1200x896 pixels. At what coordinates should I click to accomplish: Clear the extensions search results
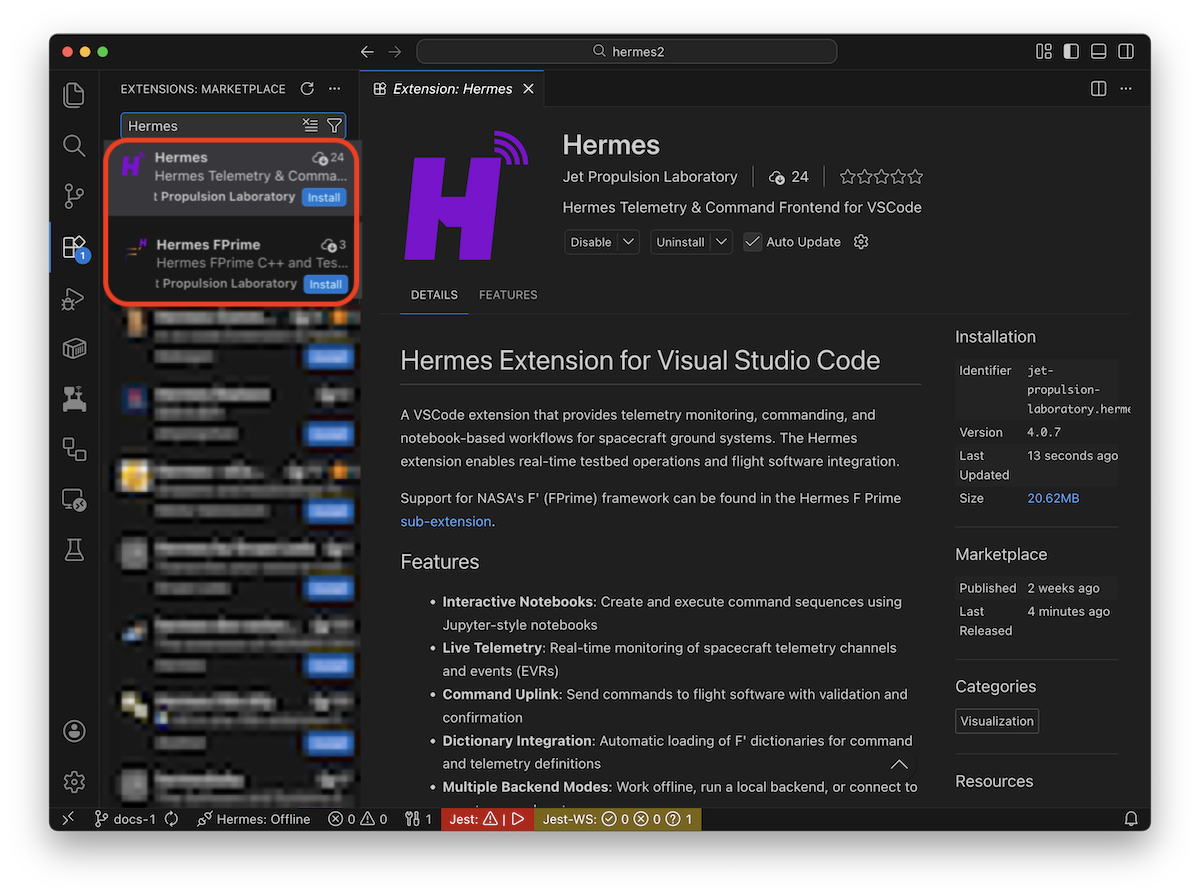pos(310,126)
